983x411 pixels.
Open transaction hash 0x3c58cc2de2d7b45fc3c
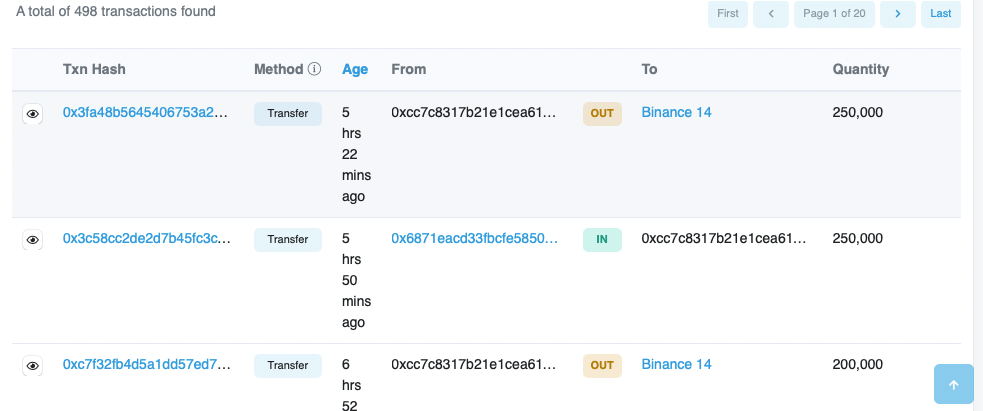[x=147, y=238]
